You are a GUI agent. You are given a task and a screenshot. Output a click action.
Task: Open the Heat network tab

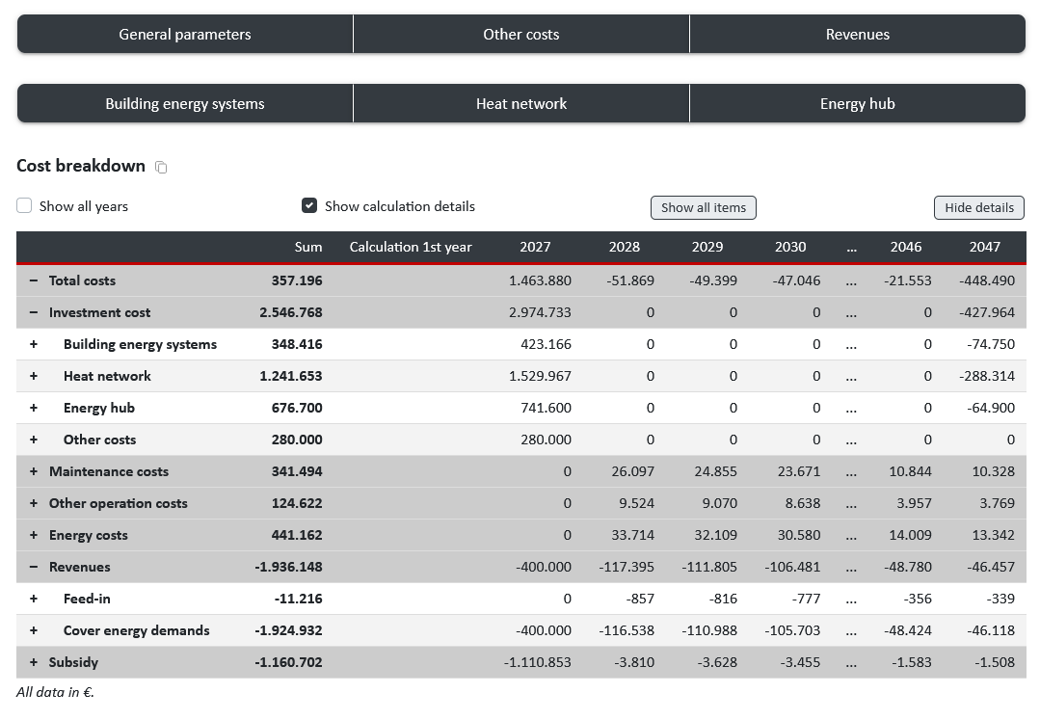[521, 103]
